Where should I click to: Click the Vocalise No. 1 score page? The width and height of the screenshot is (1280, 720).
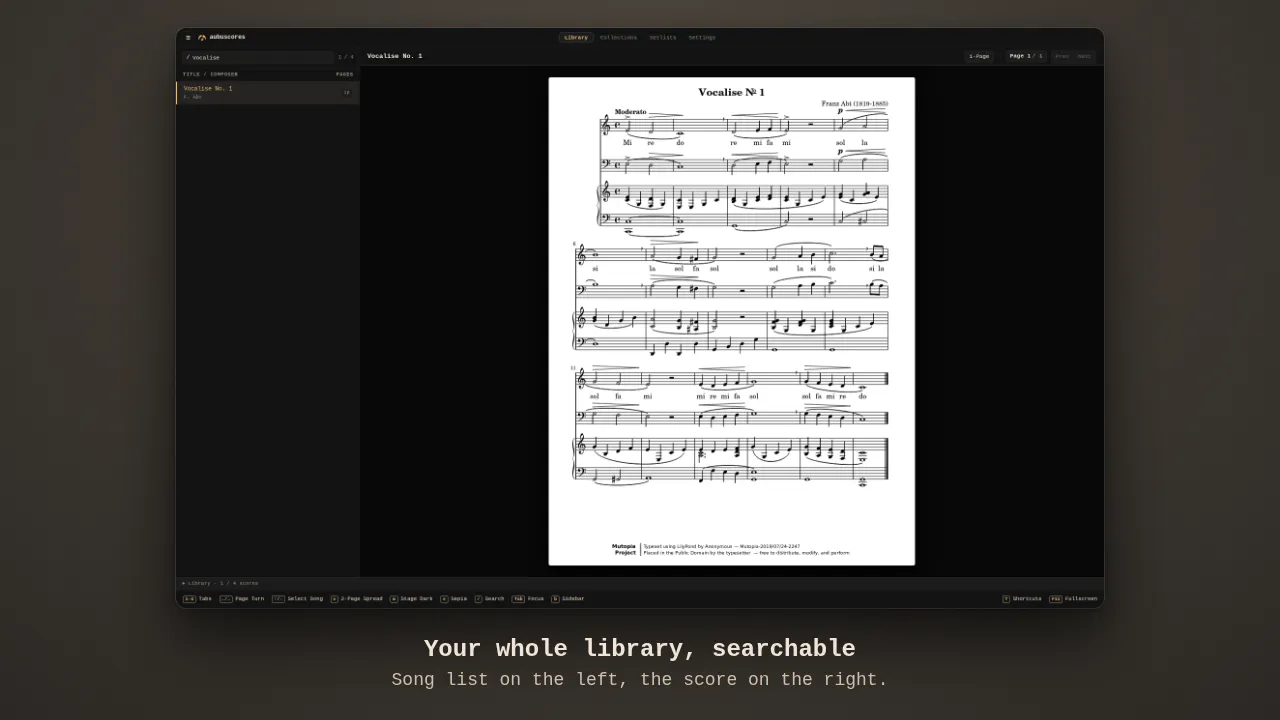coord(732,321)
